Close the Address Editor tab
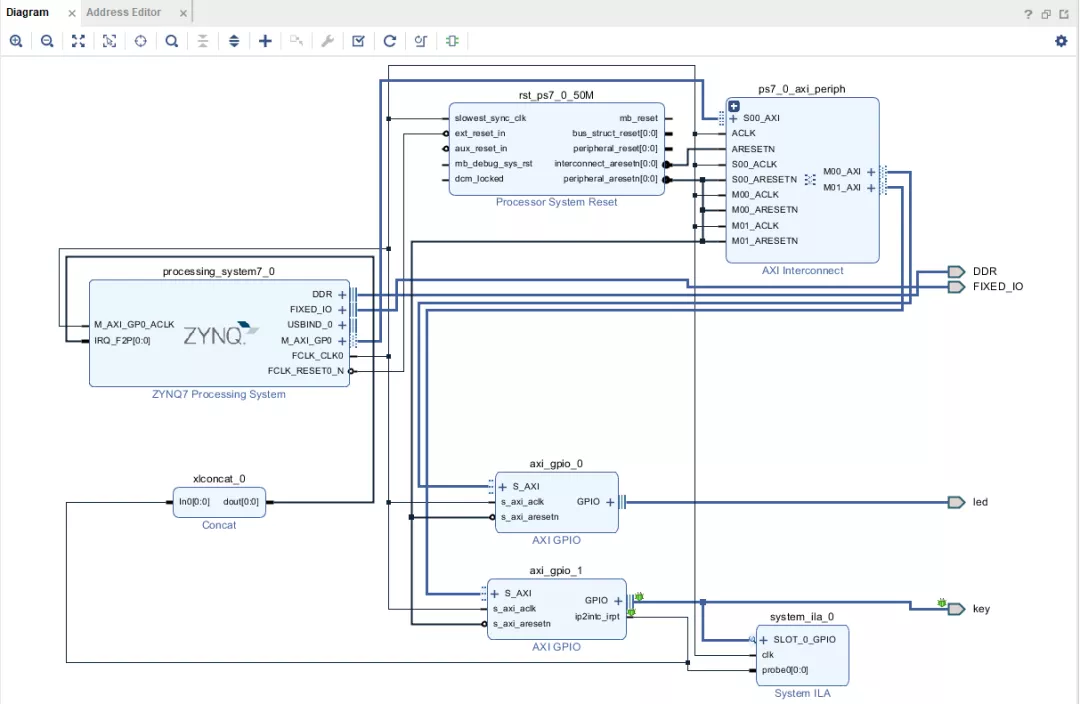 [183, 13]
